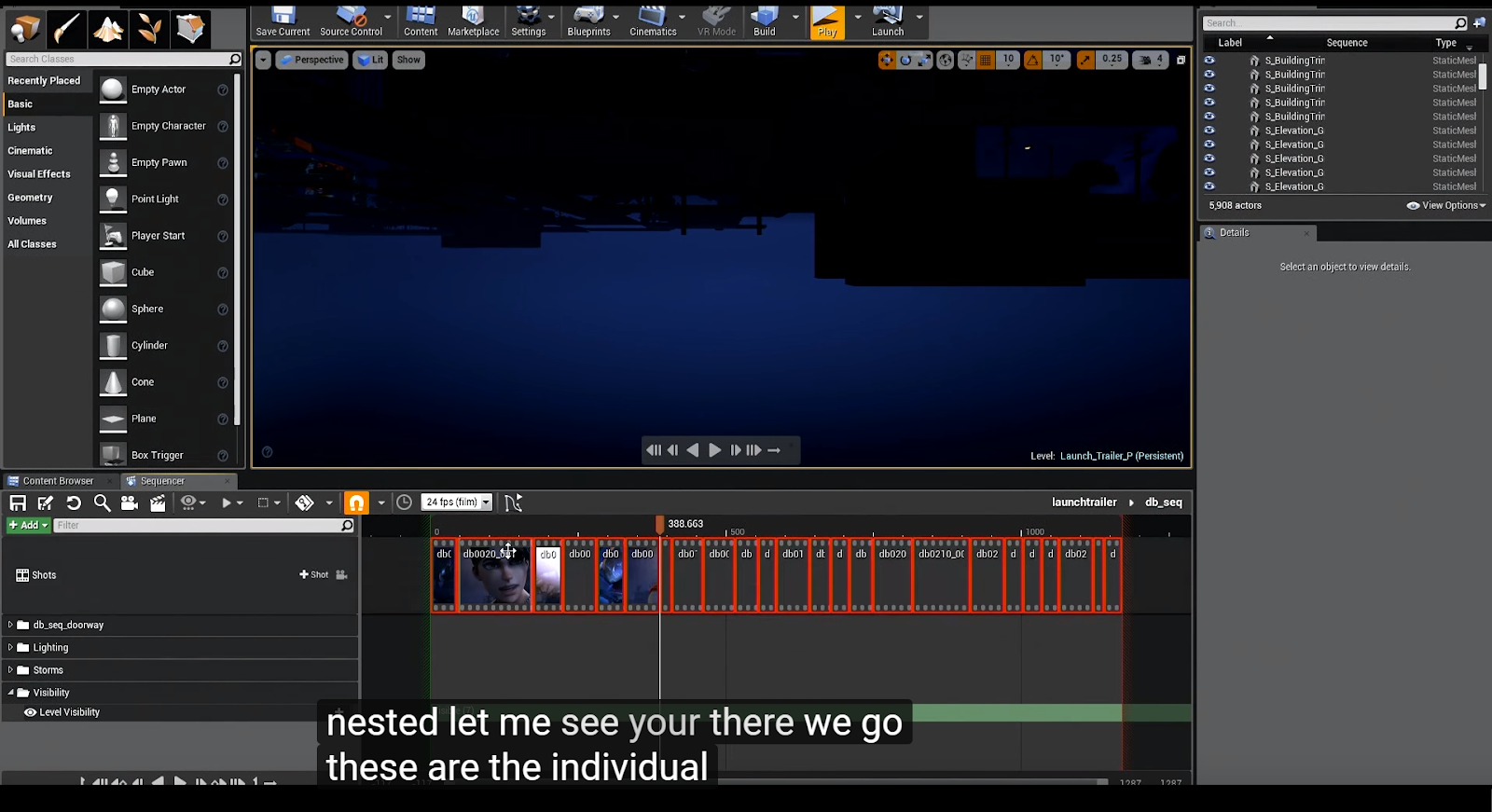Toggle Sequencer snapping magnet button

point(356,502)
